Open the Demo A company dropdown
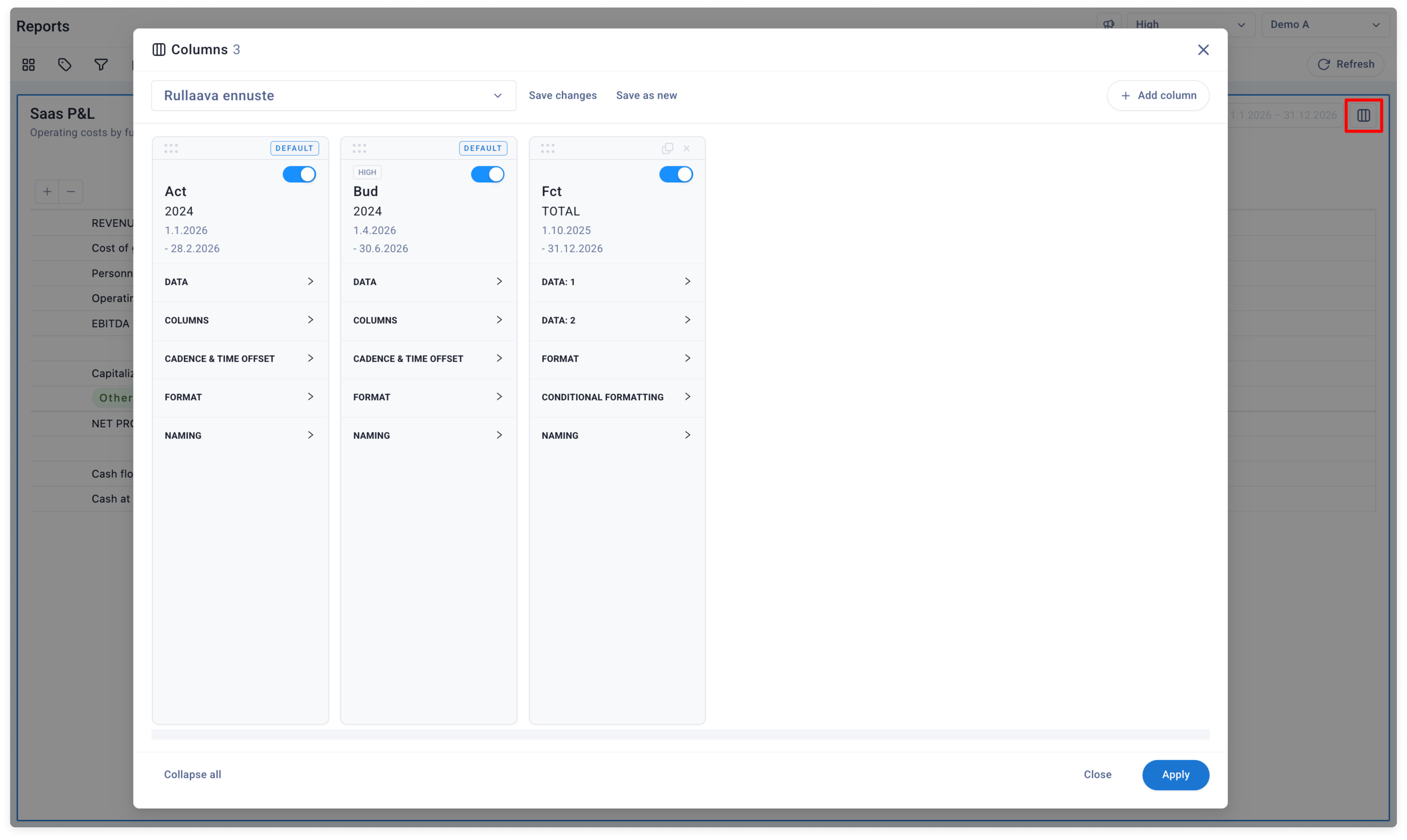The height and width of the screenshot is (840, 1407). click(x=1325, y=24)
